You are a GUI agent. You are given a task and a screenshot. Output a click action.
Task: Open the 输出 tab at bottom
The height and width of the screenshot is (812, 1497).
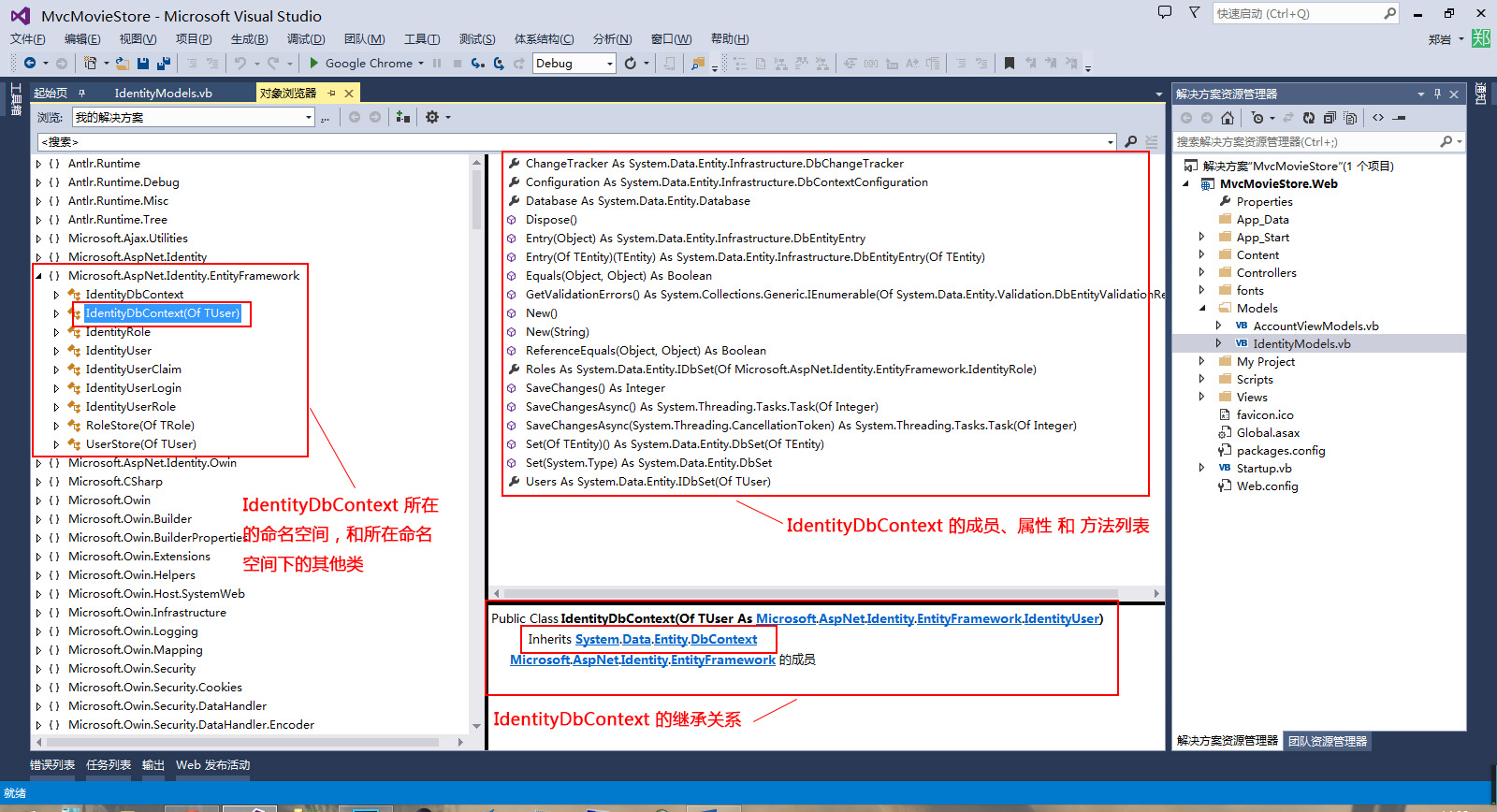click(x=153, y=765)
